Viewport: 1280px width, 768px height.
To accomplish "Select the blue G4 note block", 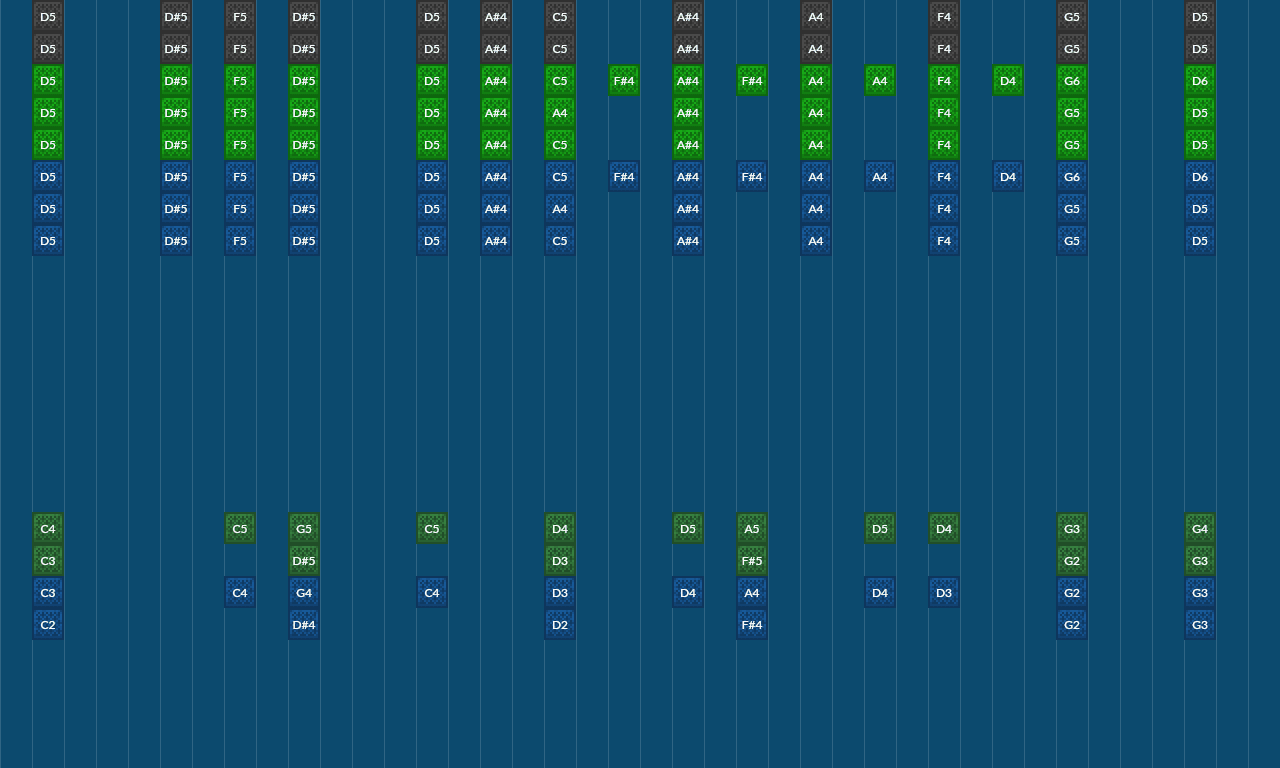I will point(304,593).
